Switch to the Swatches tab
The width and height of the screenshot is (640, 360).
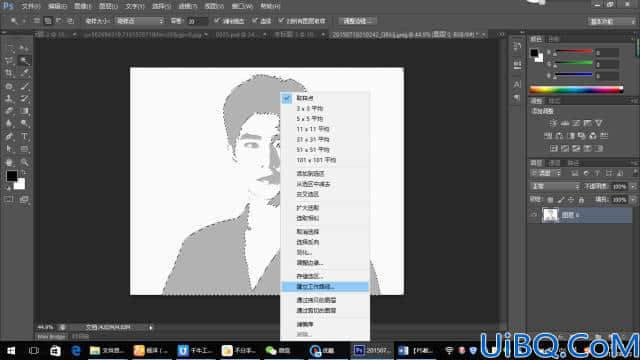(x=553, y=39)
